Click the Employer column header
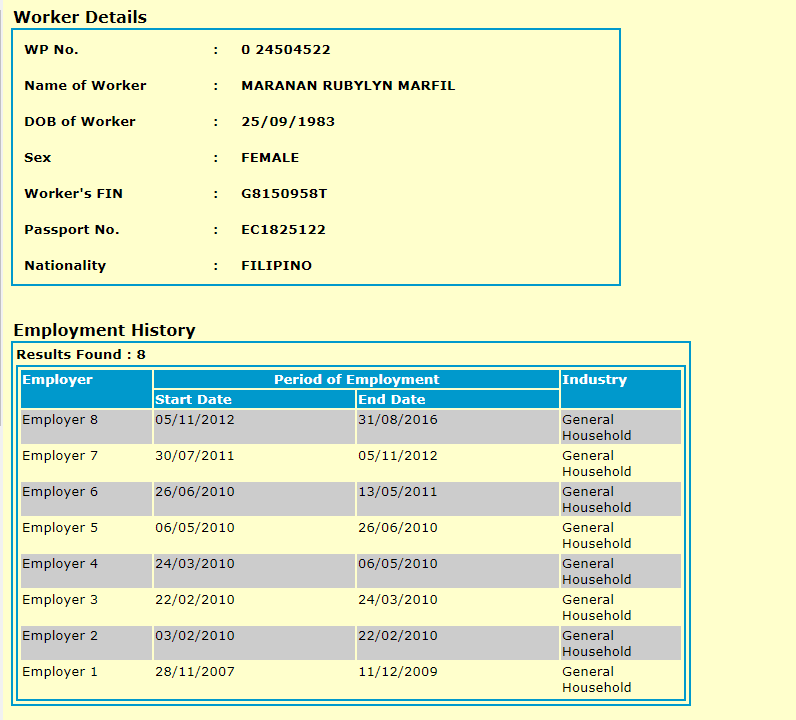 [x=57, y=380]
